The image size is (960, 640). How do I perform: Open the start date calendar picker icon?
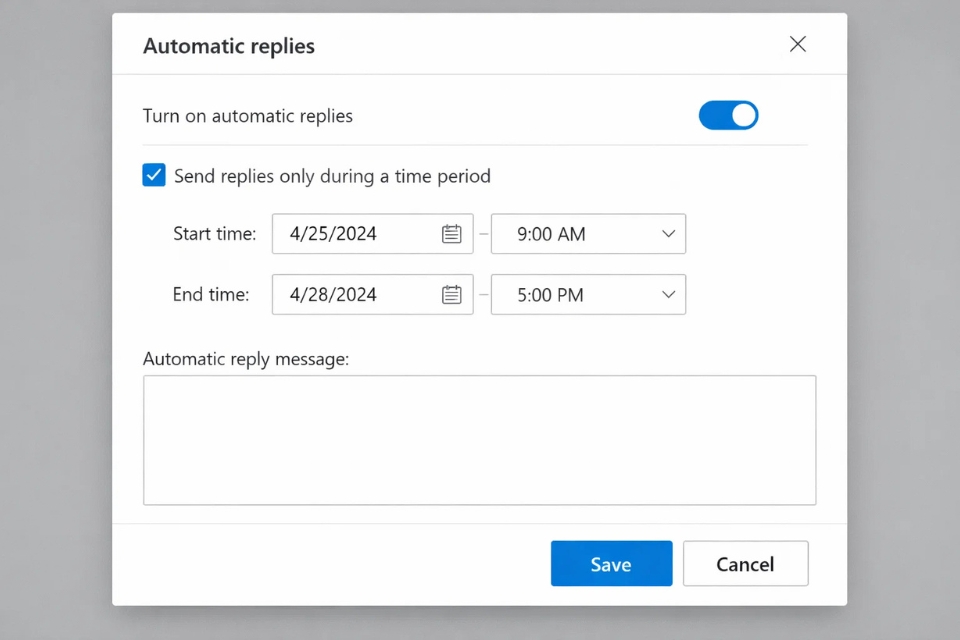(x=451, y=234)
